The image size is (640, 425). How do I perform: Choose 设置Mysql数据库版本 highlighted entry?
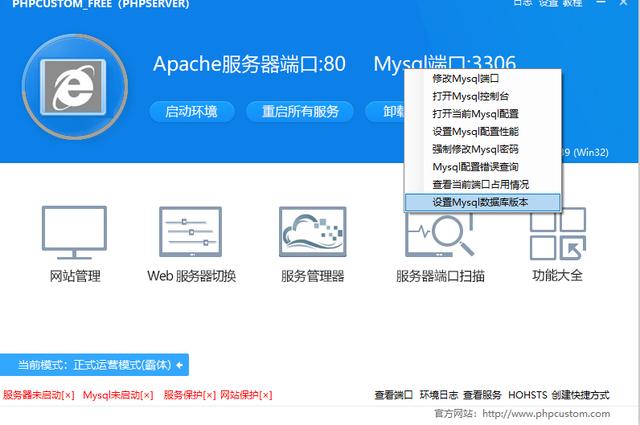(482, 202)
